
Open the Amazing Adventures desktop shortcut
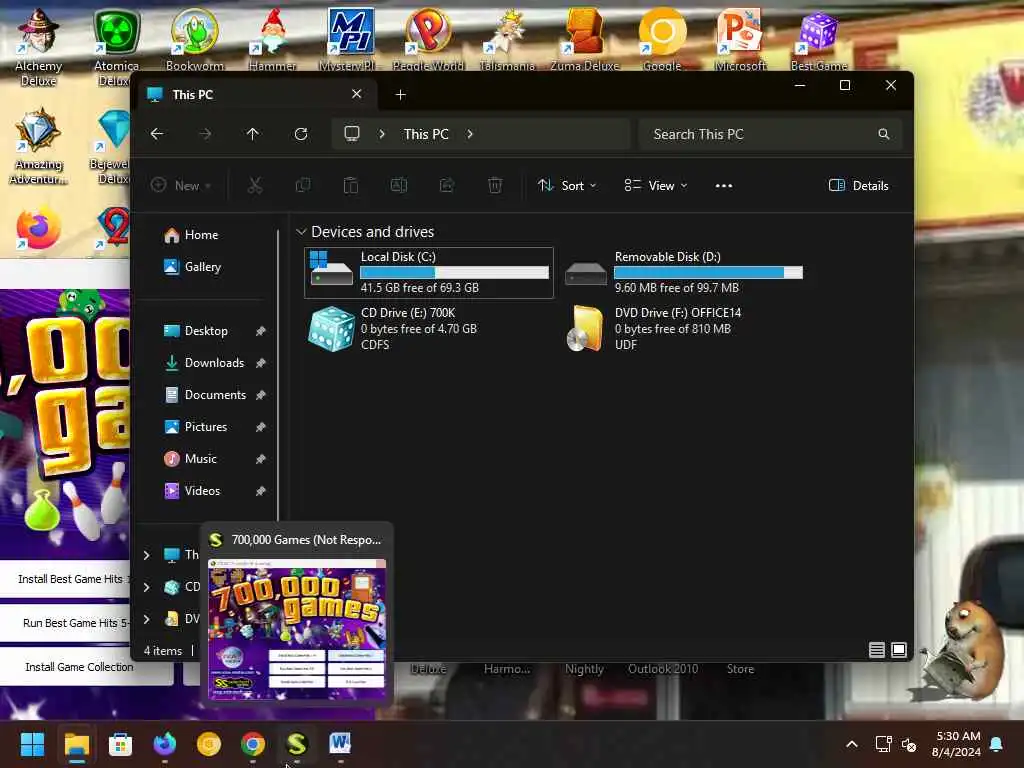tap(39, 147)
